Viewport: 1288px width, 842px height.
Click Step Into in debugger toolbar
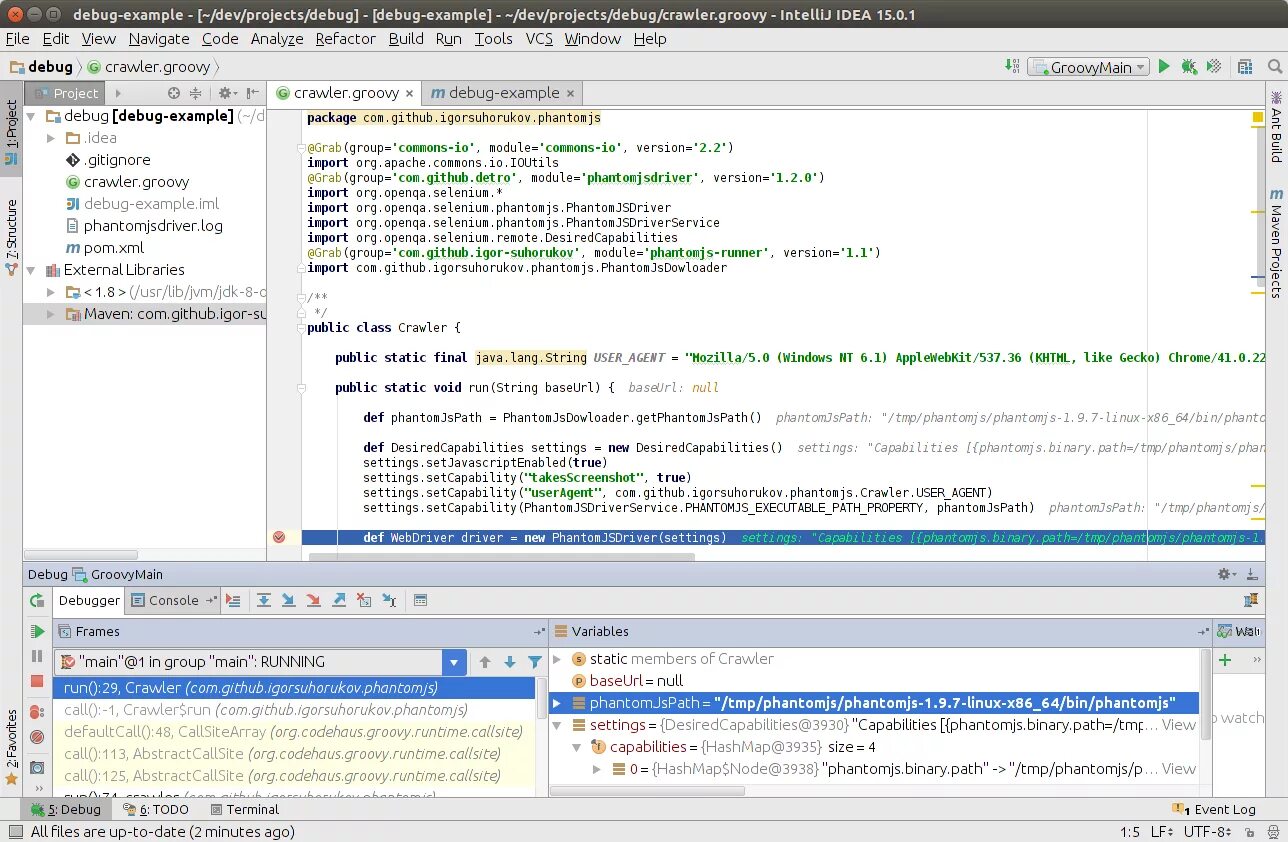(x=289, y=601)
